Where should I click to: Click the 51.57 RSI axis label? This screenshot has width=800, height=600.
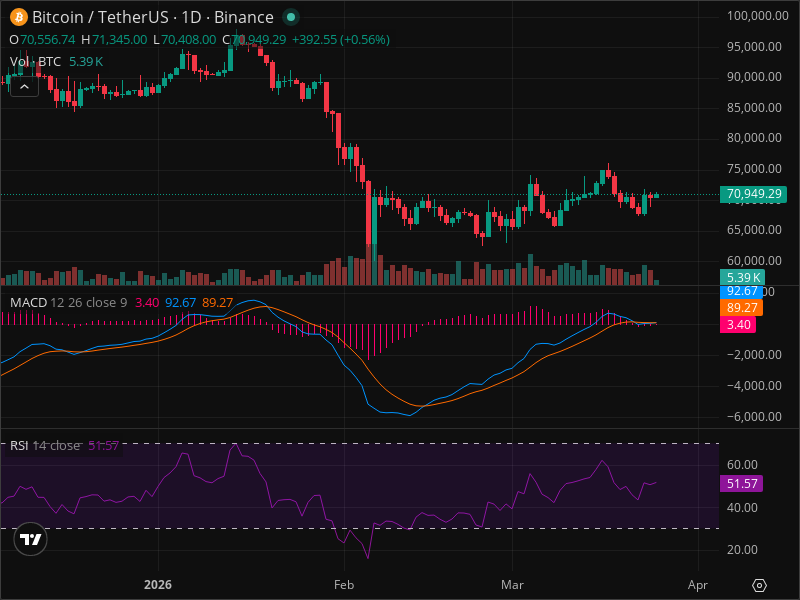coord(741,483)
